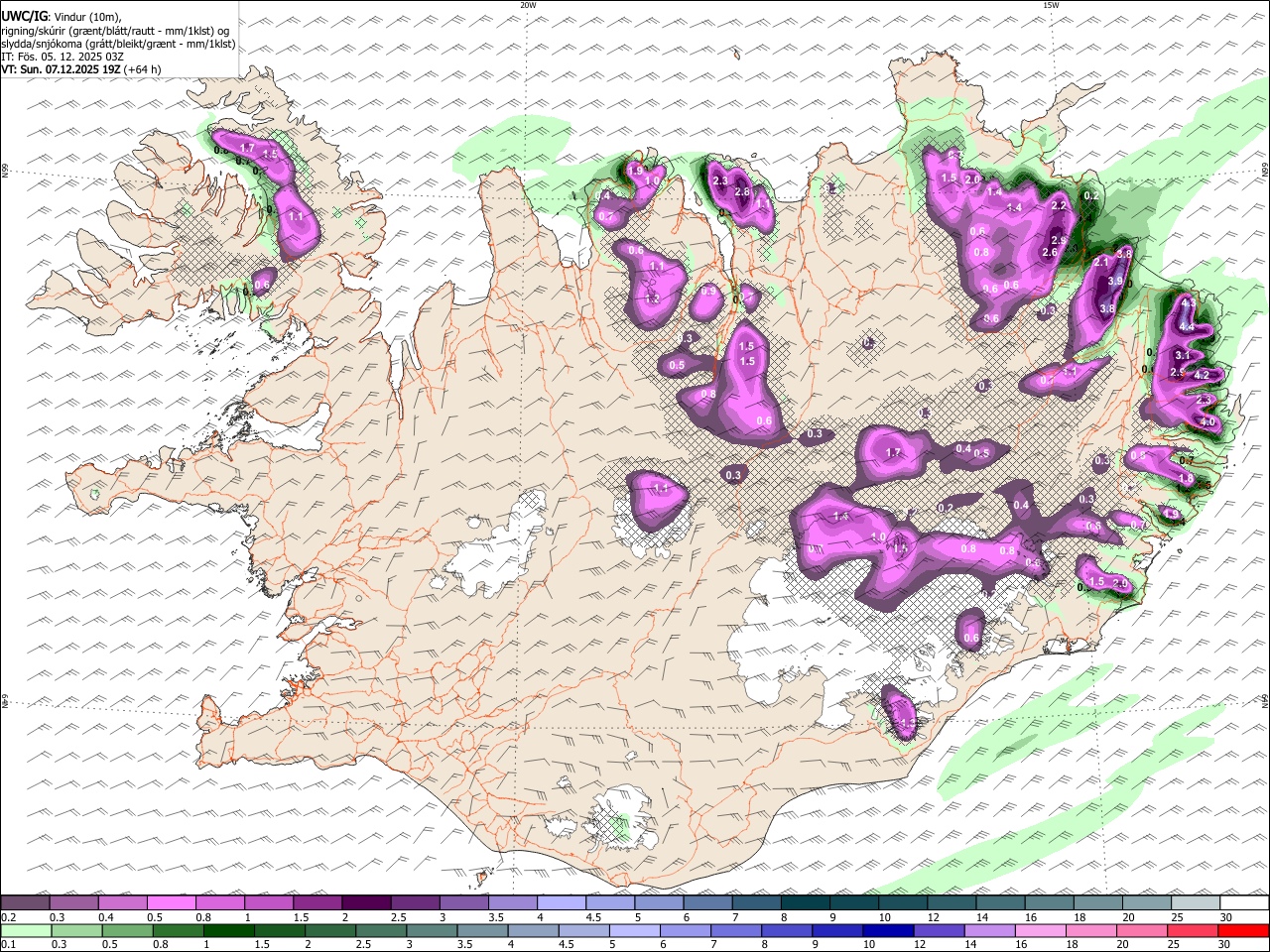Pick navy blue swatch between 10 and 12, bottom legend row

(887, 931)
